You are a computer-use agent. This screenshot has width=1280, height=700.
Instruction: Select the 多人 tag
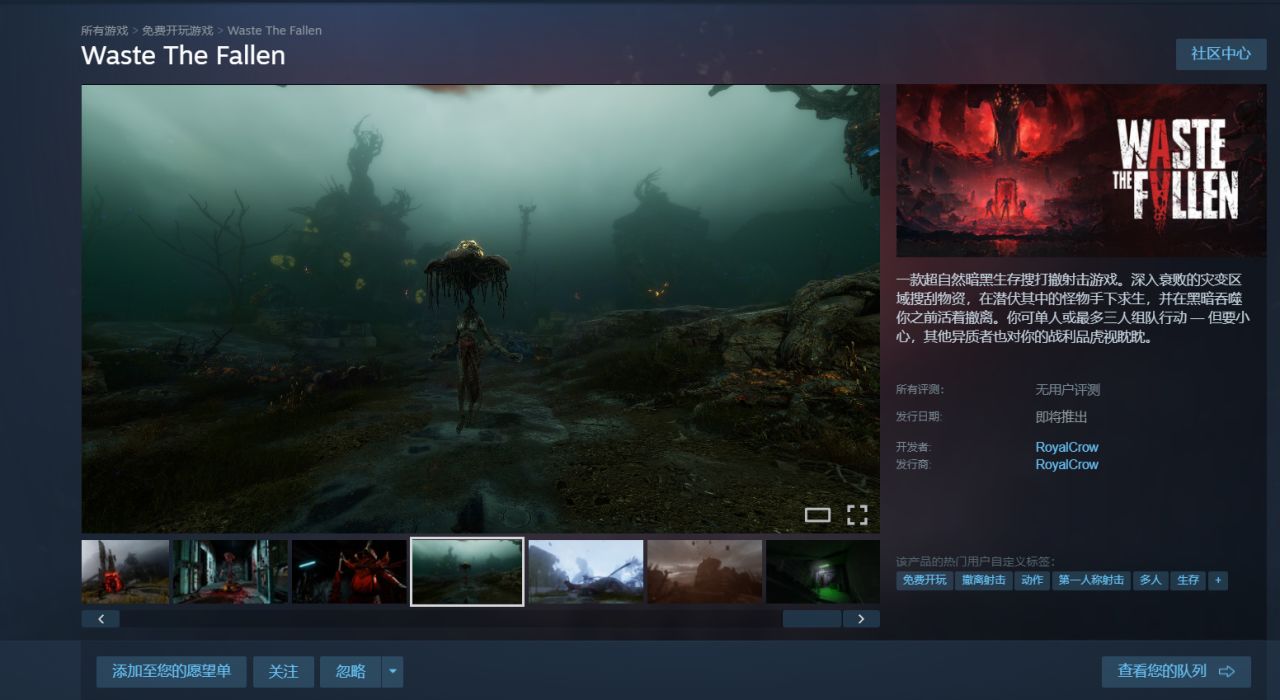pyautogui.click(x=1151, y=580)
